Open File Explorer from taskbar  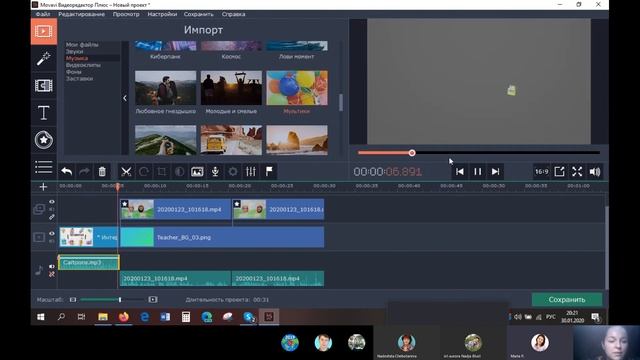click(103, 317)
